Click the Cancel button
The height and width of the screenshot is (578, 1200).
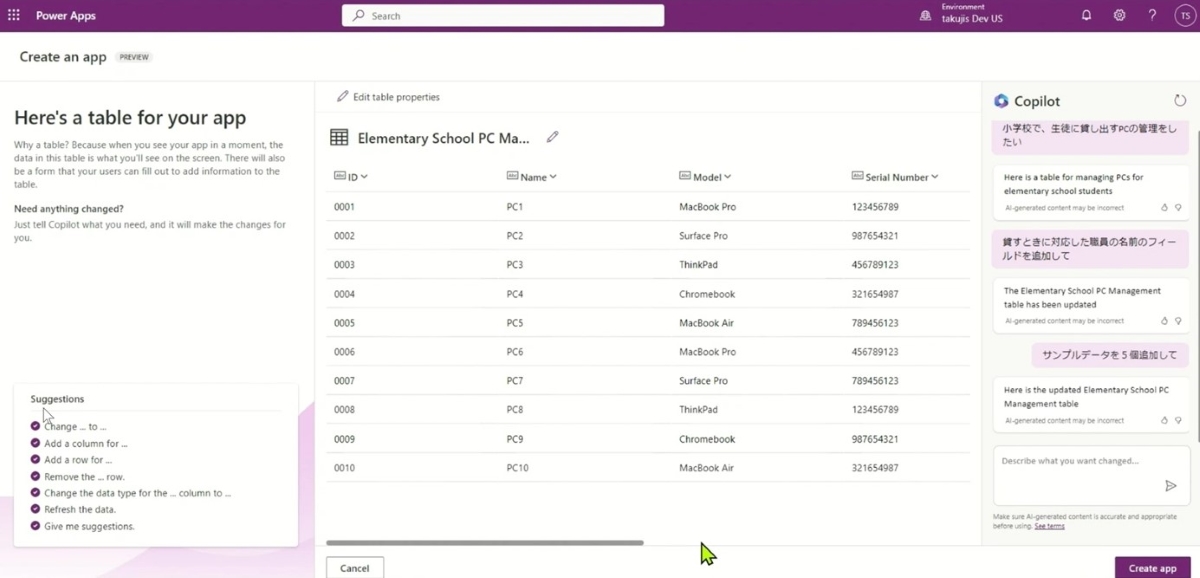[355, 568]
